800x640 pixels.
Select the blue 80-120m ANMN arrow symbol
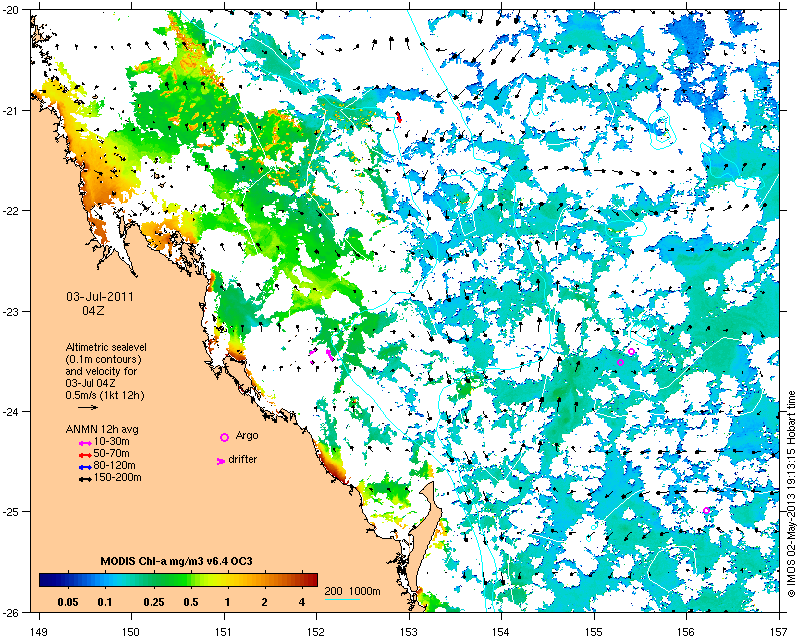[85, 467]
